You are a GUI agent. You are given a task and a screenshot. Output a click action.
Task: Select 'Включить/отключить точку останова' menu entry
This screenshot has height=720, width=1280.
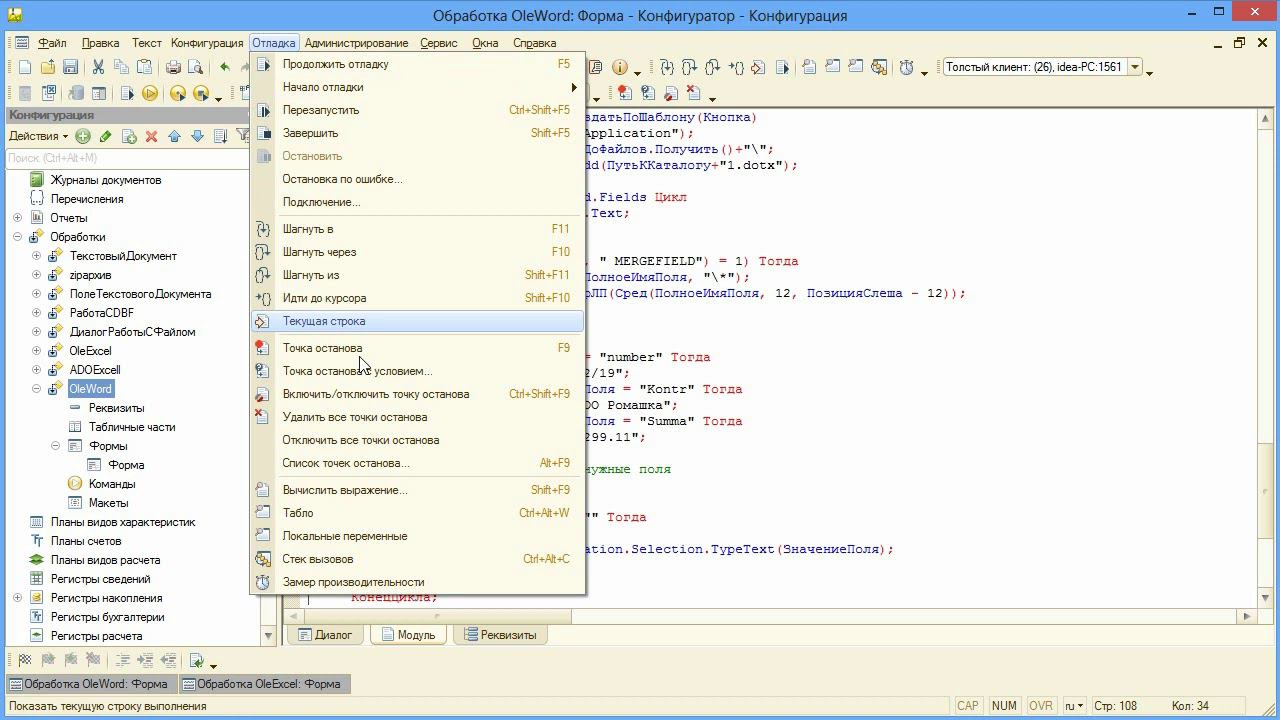pyautogui.click(x=375, y=394)
